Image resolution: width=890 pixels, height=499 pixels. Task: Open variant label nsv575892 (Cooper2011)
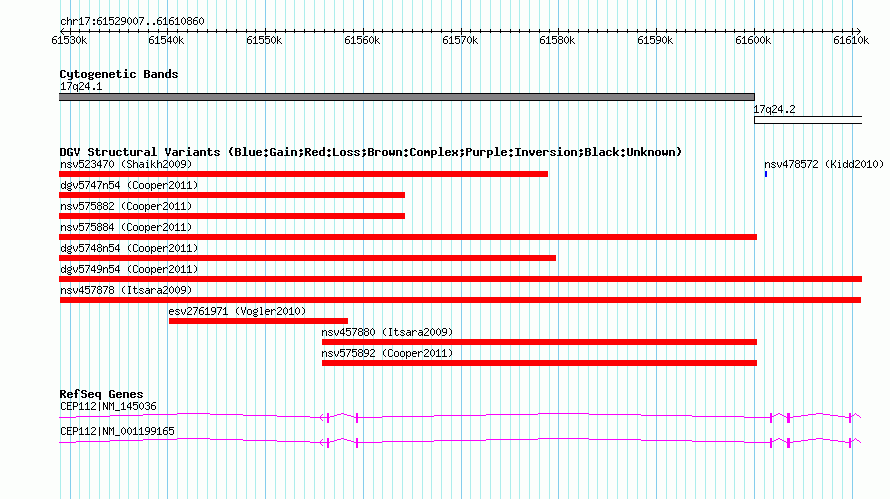point(387,353)
